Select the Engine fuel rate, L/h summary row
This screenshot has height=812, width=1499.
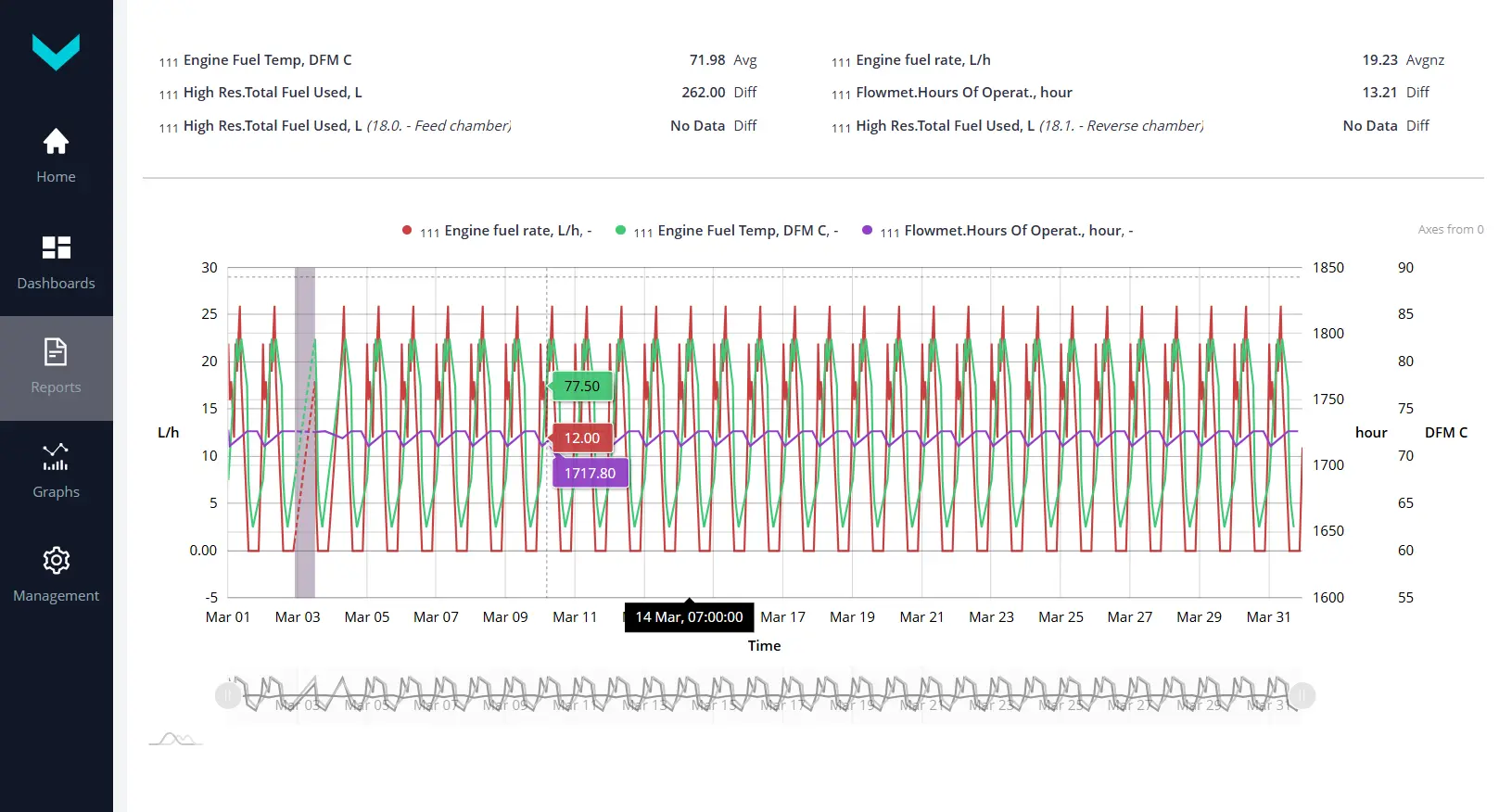click(1138, 60)
